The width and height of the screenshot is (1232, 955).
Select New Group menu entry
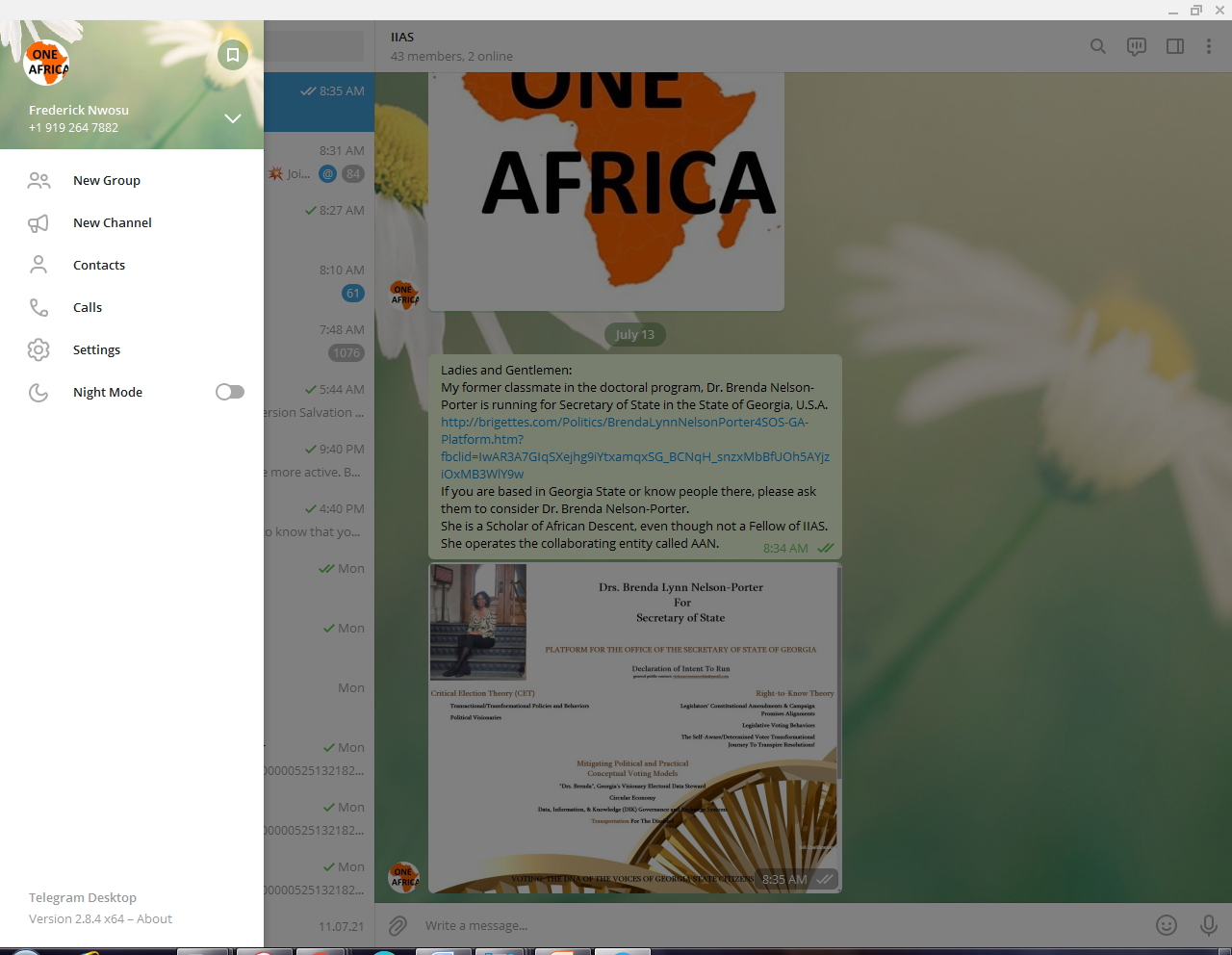[132, 180]
